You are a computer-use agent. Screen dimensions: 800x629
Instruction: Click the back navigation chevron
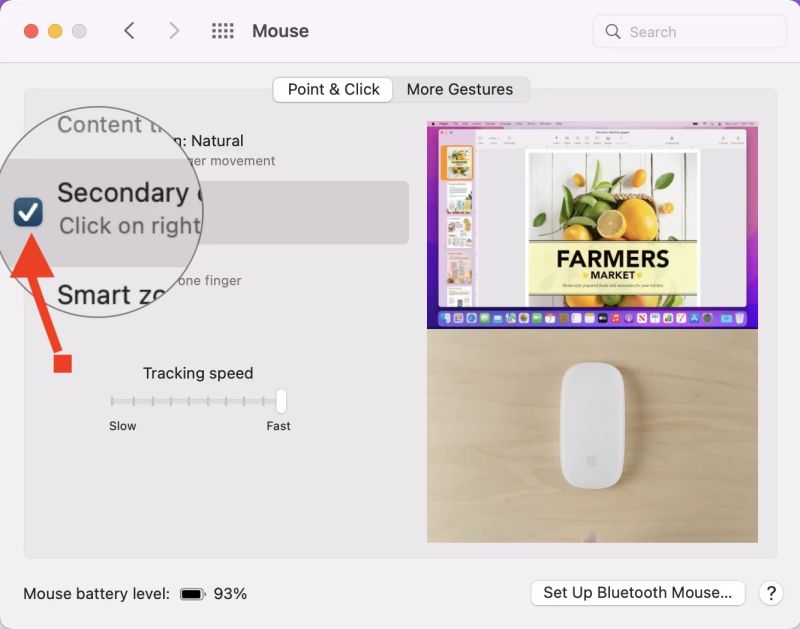coord(130,31)
